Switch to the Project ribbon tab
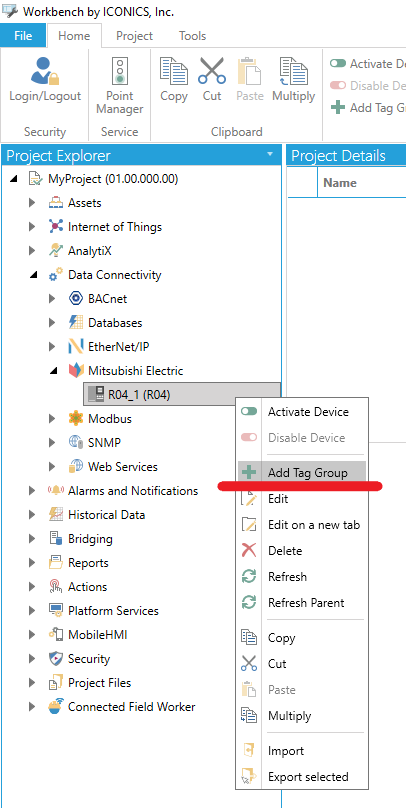 134,36
